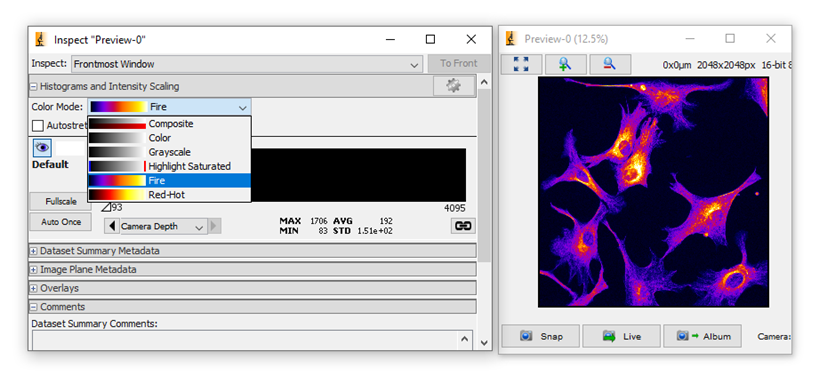Expand the Image Plane Metadata section
819x384 pixels.
33,270
